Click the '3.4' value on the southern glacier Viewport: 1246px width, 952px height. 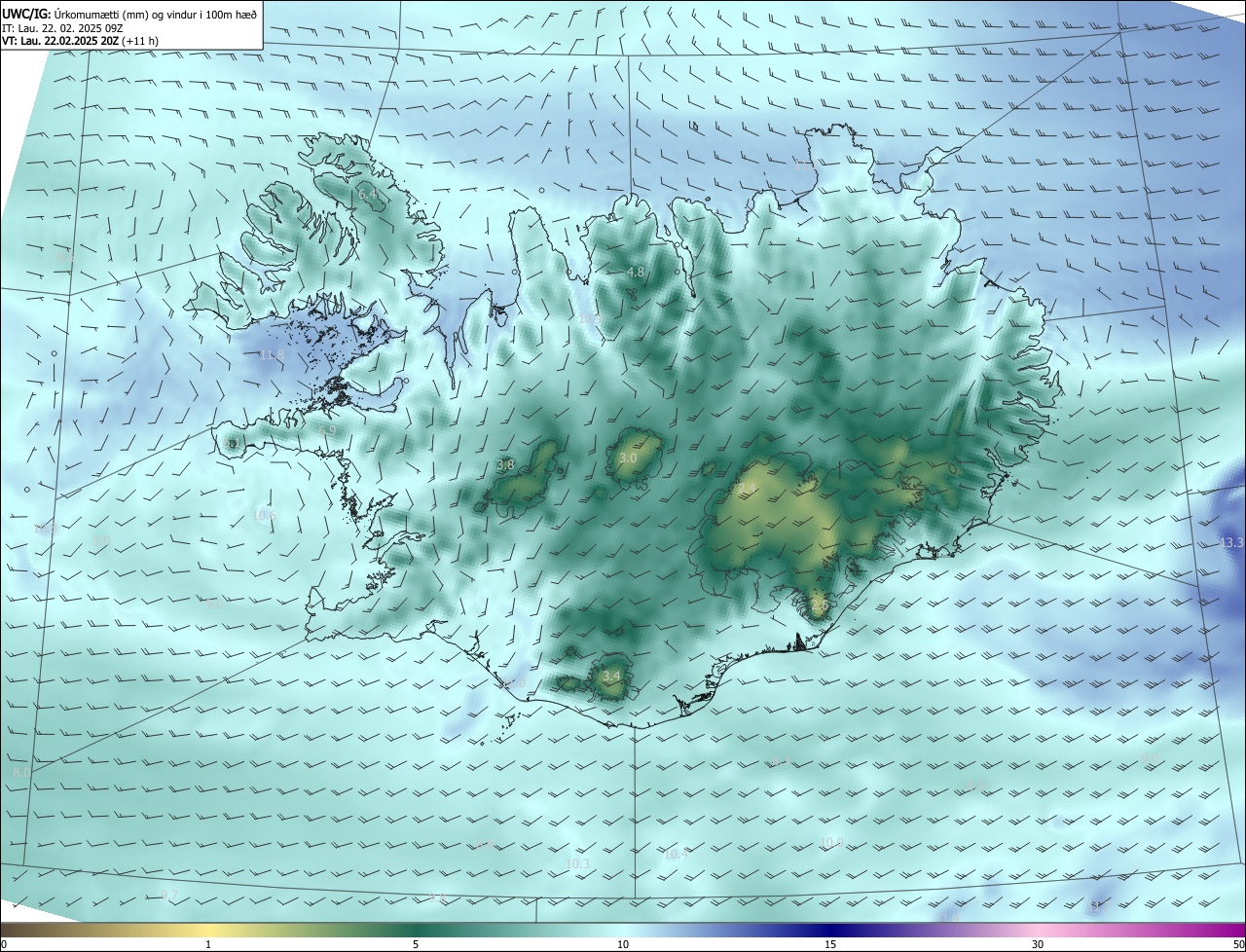pyautogui.click(x=611, y=676)
